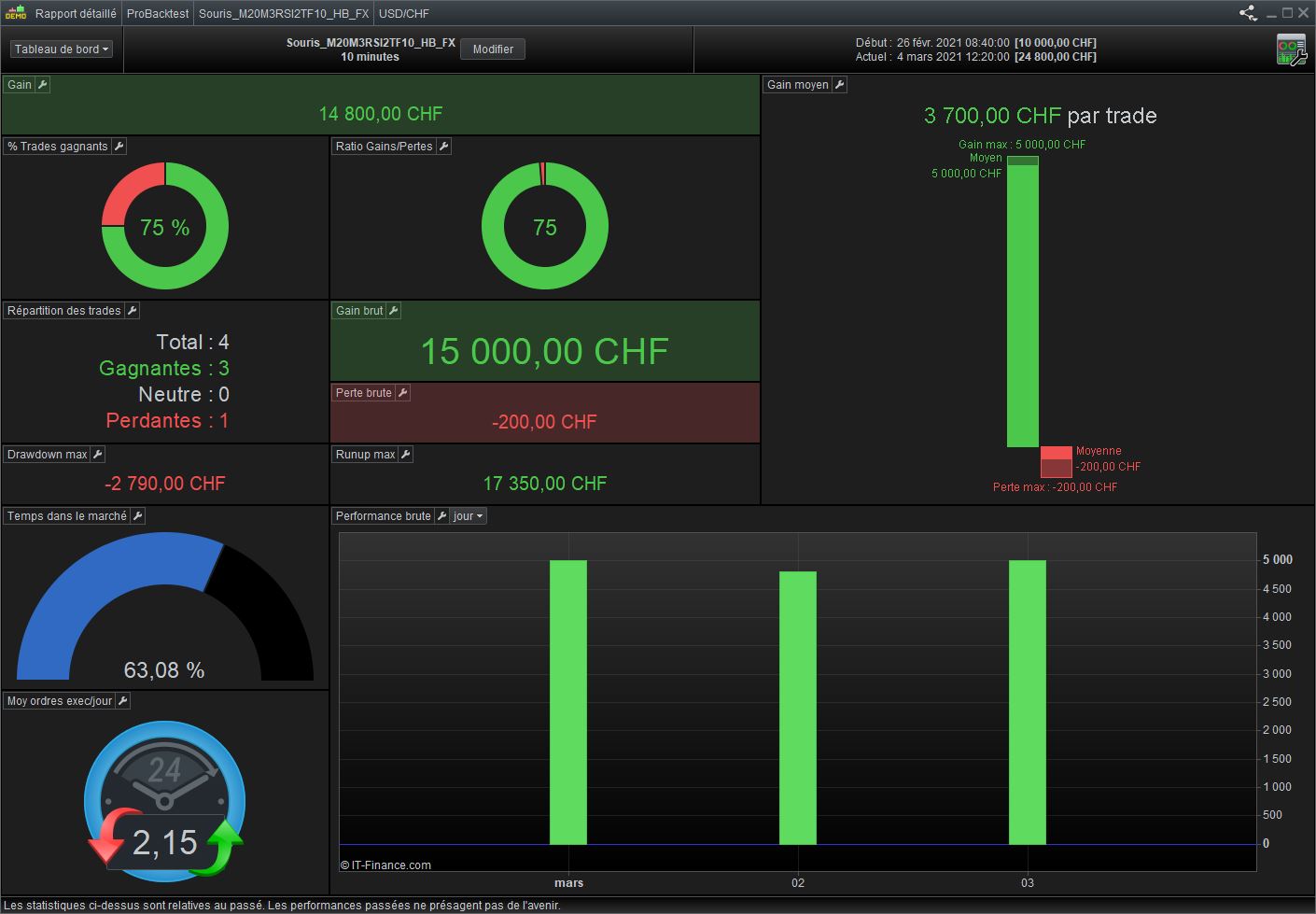This screenshot has width=1316, height=914.
Task: Click the Actuel date line in header
Action: pyautogui.click(x=976, y=57)
